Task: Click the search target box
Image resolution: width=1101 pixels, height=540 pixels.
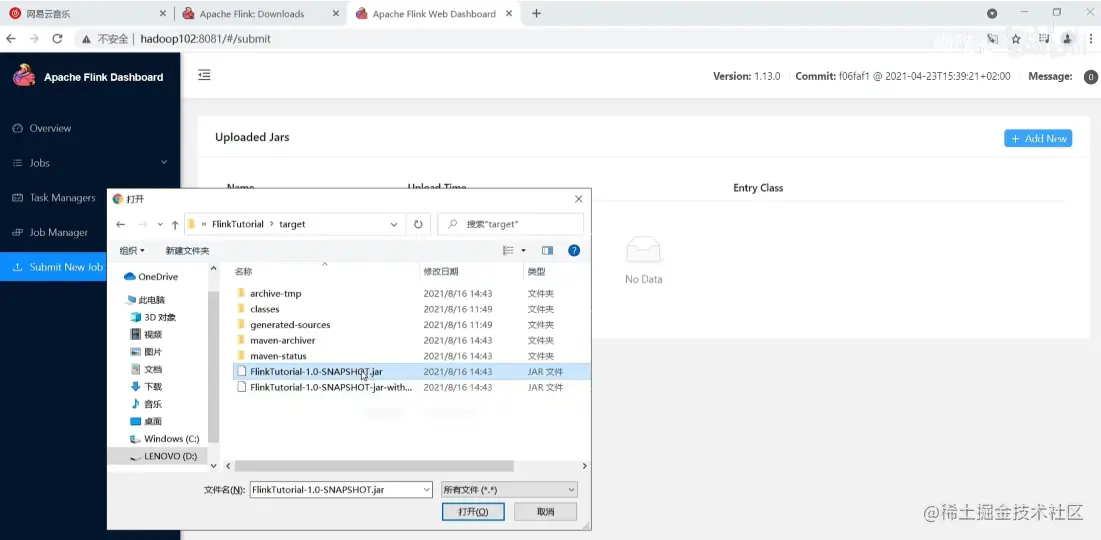Action: coord(510,224)
